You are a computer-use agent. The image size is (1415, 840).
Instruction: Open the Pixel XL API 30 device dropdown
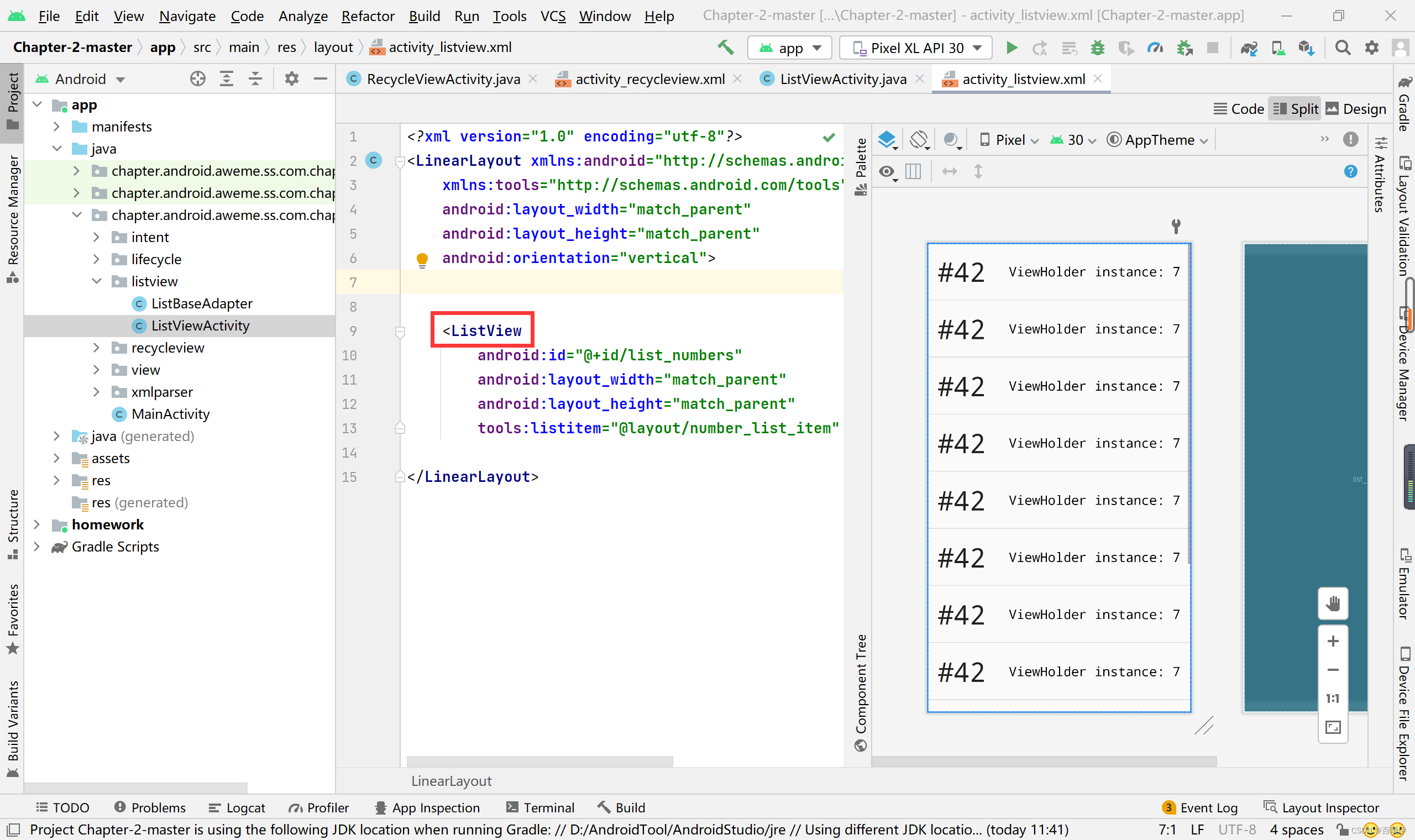click(x=916, y=48)
